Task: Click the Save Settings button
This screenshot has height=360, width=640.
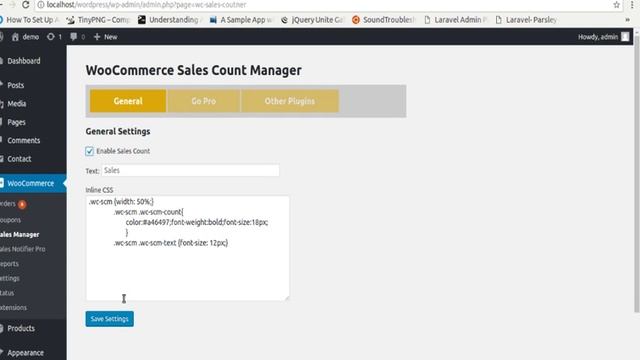Action: click(x=109, y=319)
